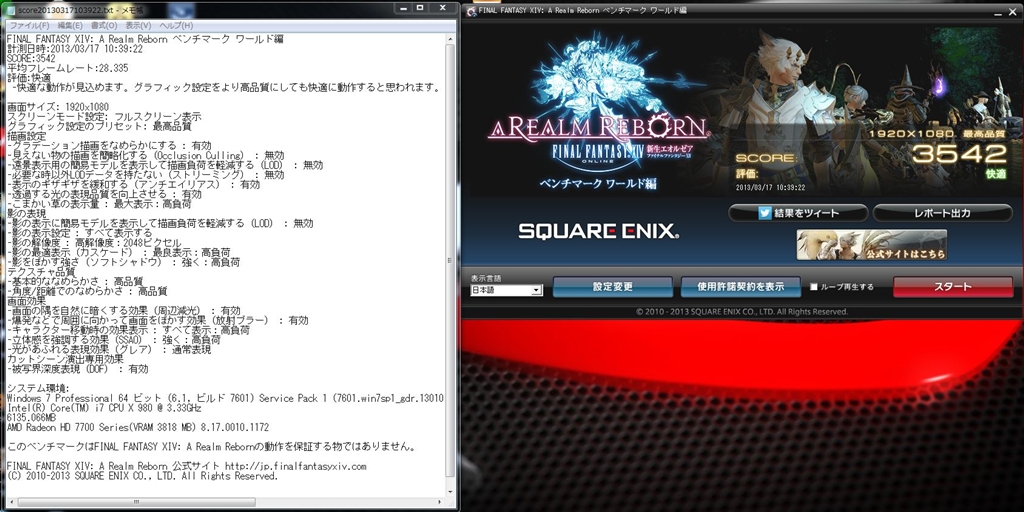Image resolution: width=1024 pixels, height=512 pixels.
Task: Open the ヘルプ(H) menu in Notepad
Action: click(176, 25)
